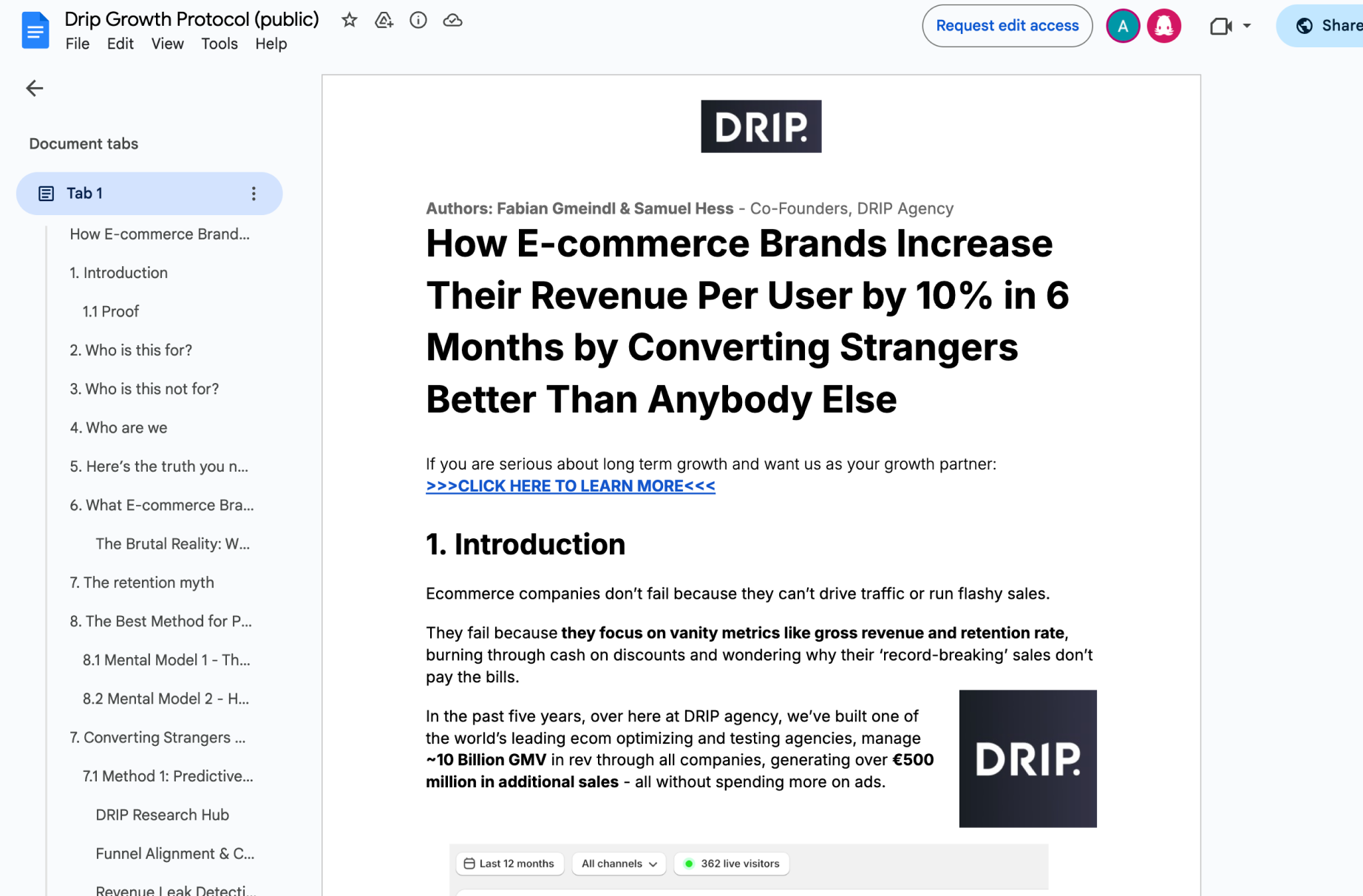
Task: Open Tab 1 three-dot options menu
Action: pos(254,193)
